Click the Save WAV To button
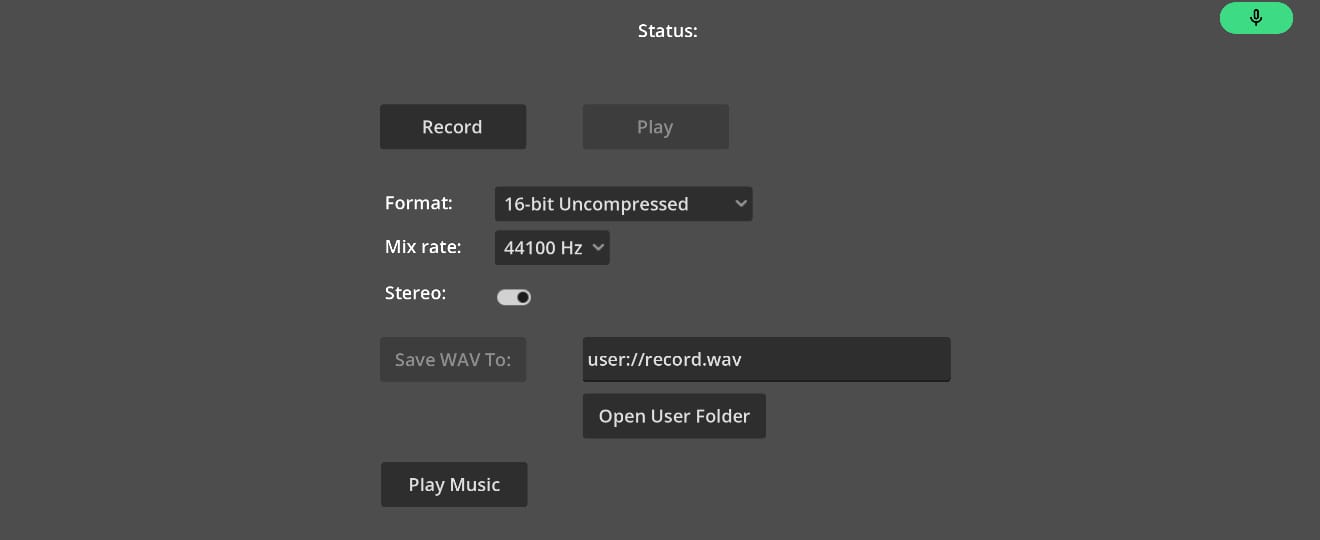Screen dimensions: 1320x540 [x=453, y=359]
